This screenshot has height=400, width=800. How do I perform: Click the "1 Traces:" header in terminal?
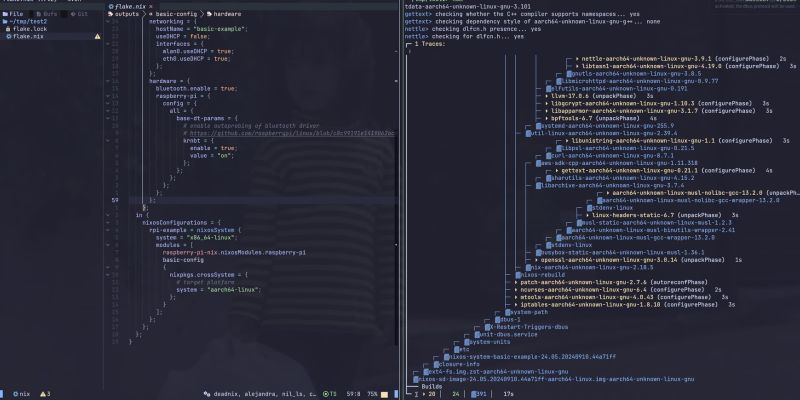429,44
